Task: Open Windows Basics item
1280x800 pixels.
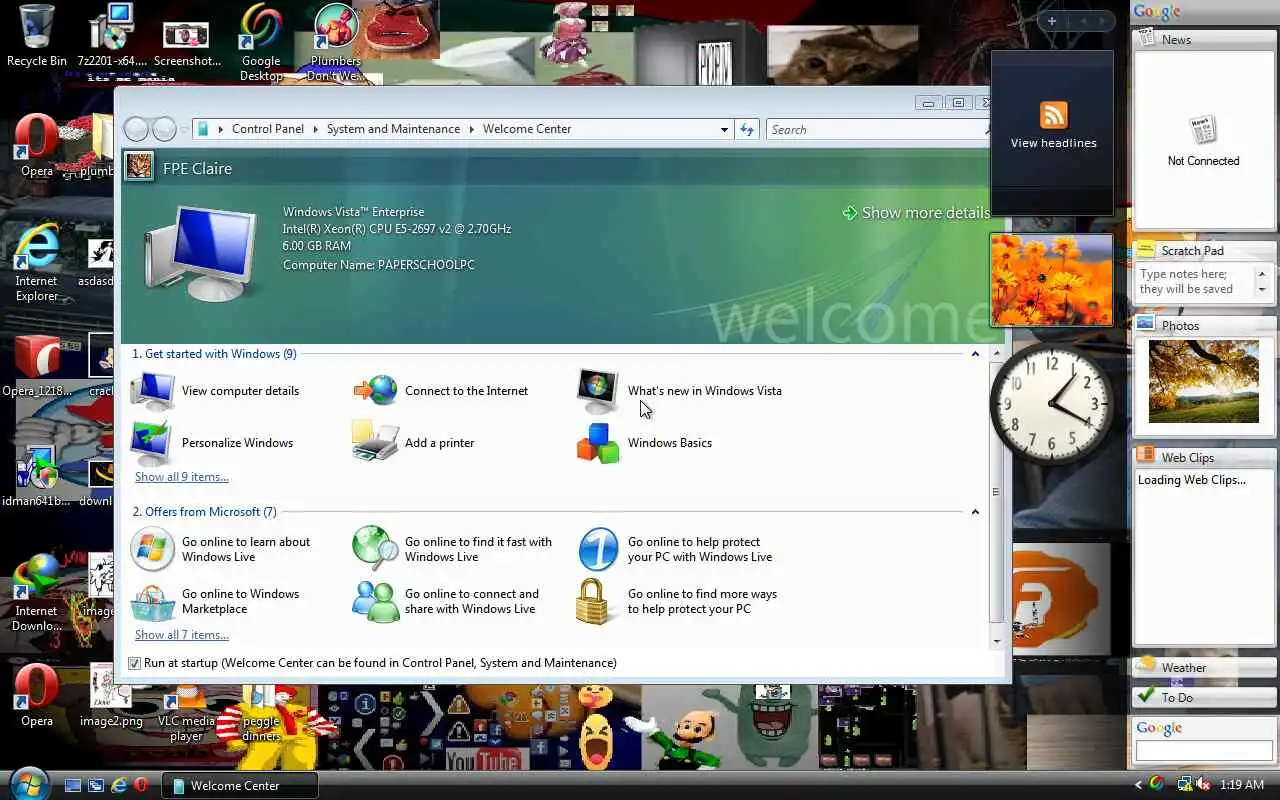Action: click(x=645, y=443)
